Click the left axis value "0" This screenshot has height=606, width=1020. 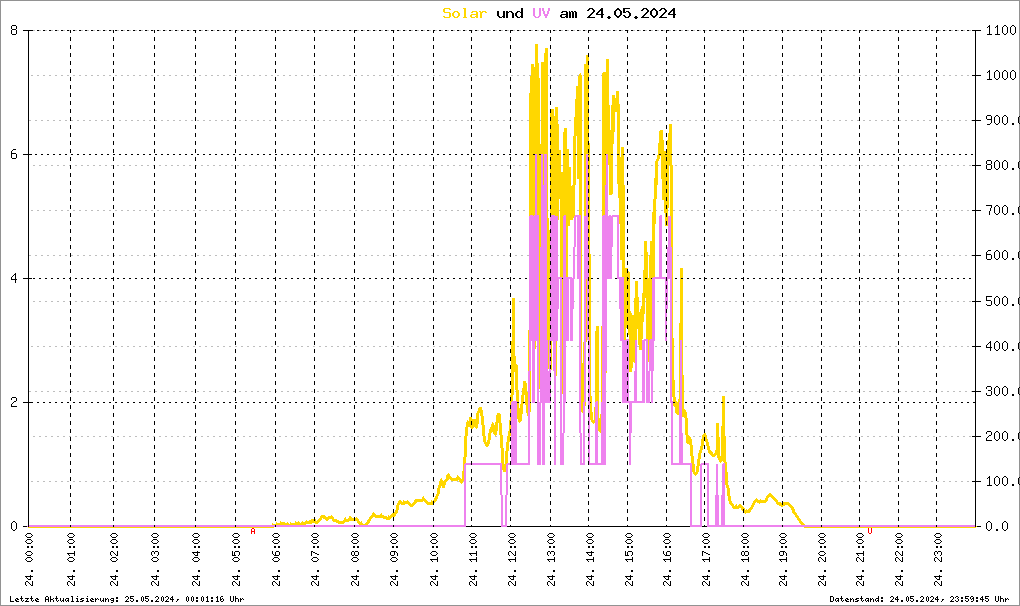click(14, 526)
